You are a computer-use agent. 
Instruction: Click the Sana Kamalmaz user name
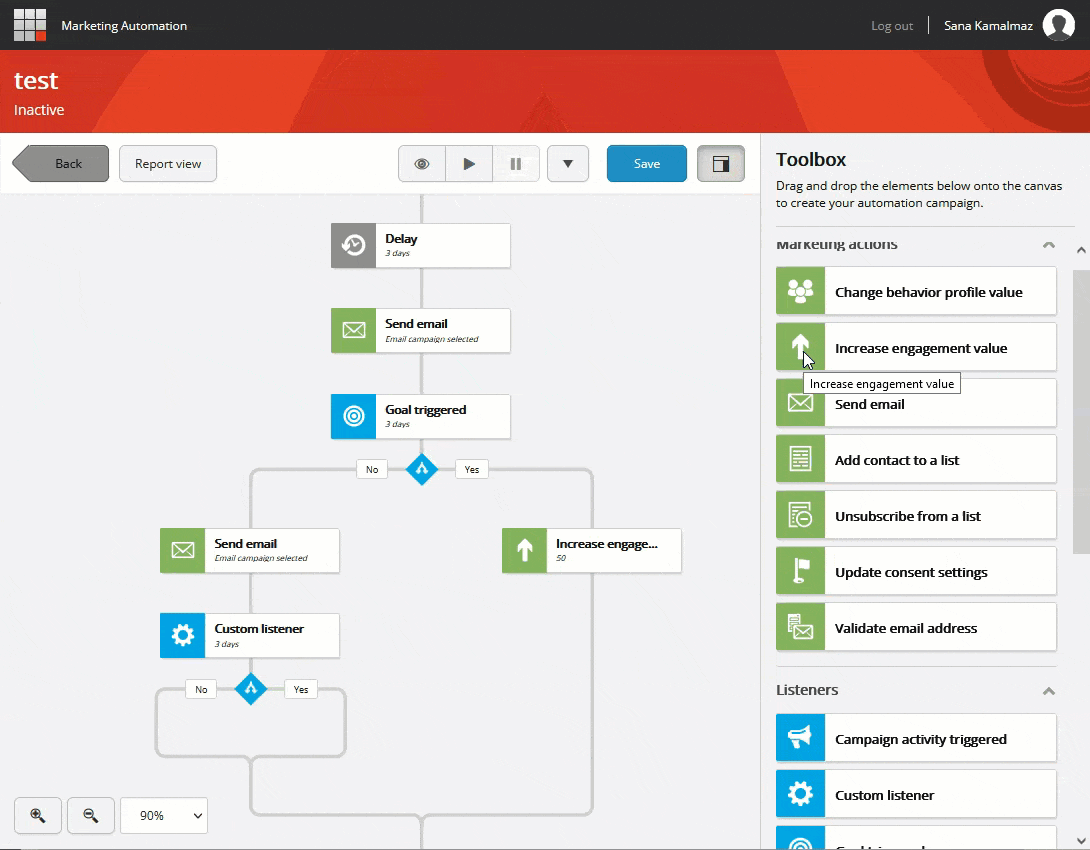click(x=988, y=26)
